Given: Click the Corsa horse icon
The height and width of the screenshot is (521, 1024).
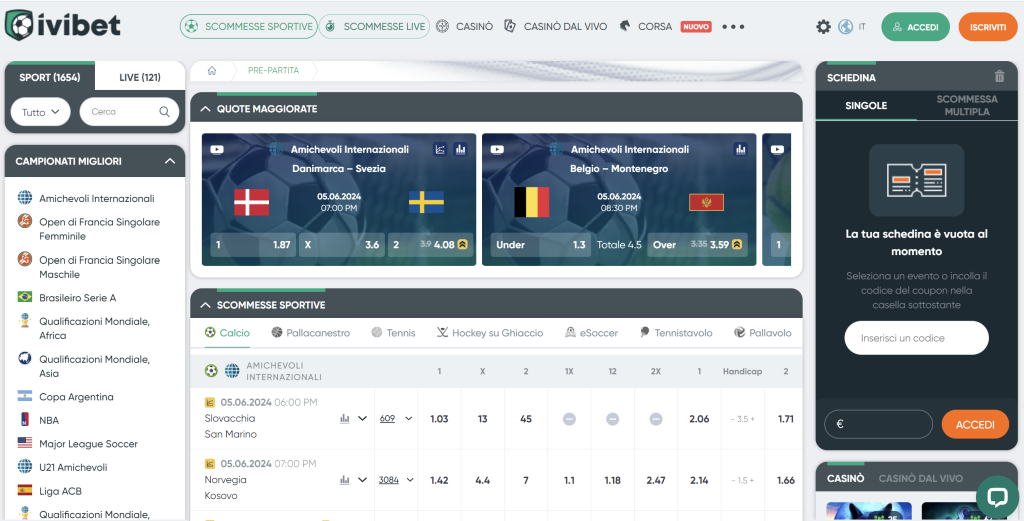Looking at the screenshot, I should point(625,27).
